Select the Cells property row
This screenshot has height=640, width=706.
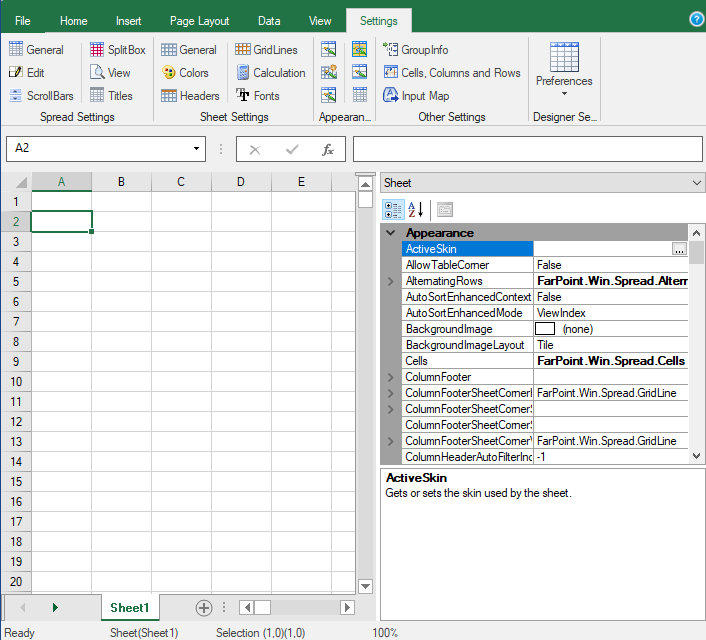(x=544, y=361)
